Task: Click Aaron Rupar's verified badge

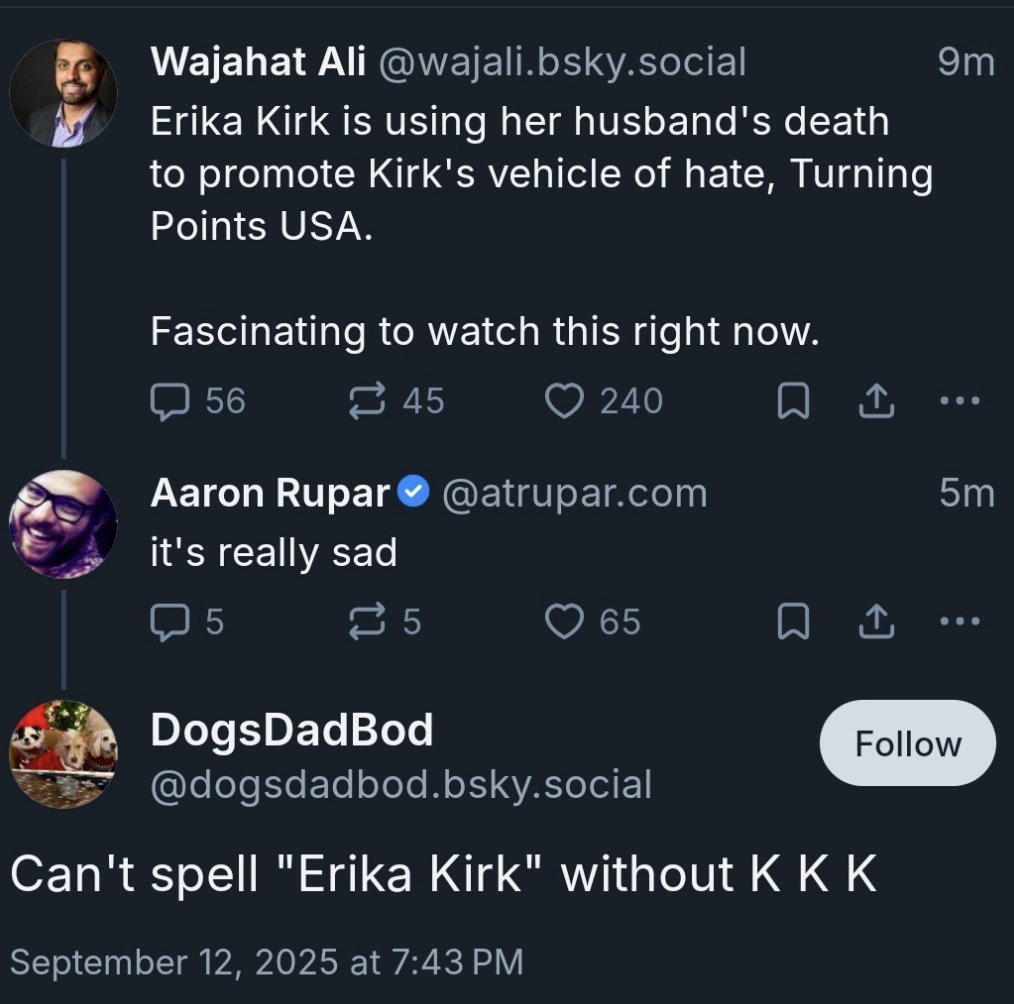Action: pyautogui.click(x=414, y=492)
